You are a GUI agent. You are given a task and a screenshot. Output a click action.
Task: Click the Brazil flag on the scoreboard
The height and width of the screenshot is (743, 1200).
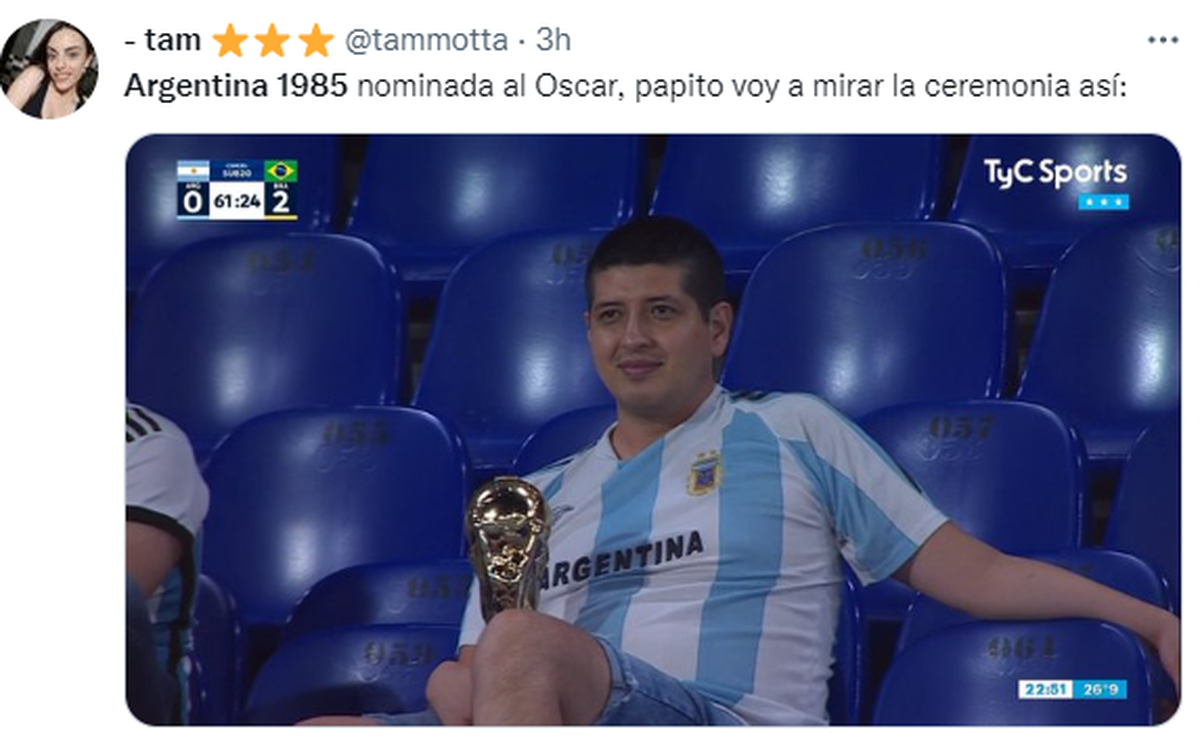[x=281, y=171]
